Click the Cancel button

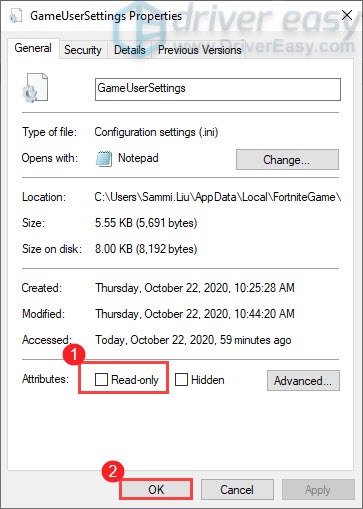point(237,489)
